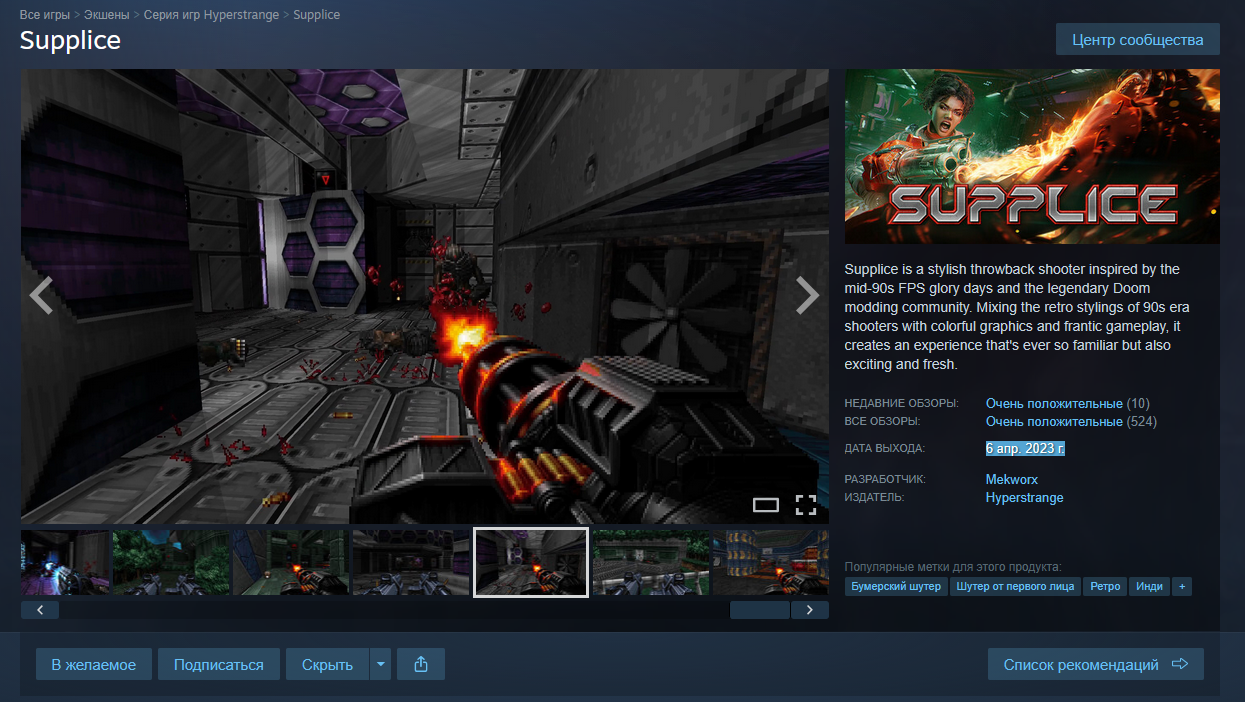Open Серия игр Hyperstrange breadcrumb
Viewport: 1245px width, 702px height.
tap(212, 15)
